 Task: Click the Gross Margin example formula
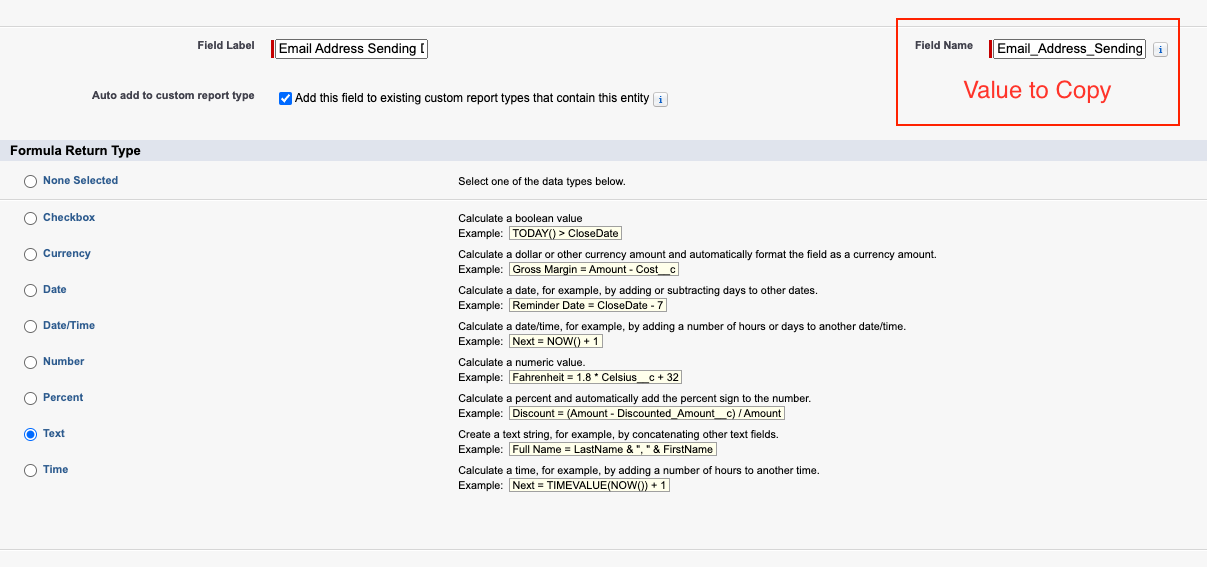click(594, 269)
